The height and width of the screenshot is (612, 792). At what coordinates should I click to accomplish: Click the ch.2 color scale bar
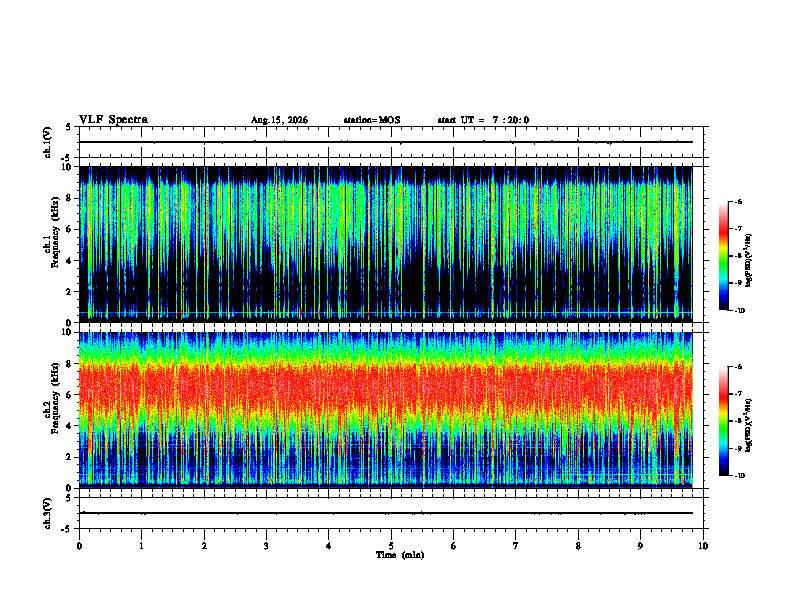pos(723,421)
